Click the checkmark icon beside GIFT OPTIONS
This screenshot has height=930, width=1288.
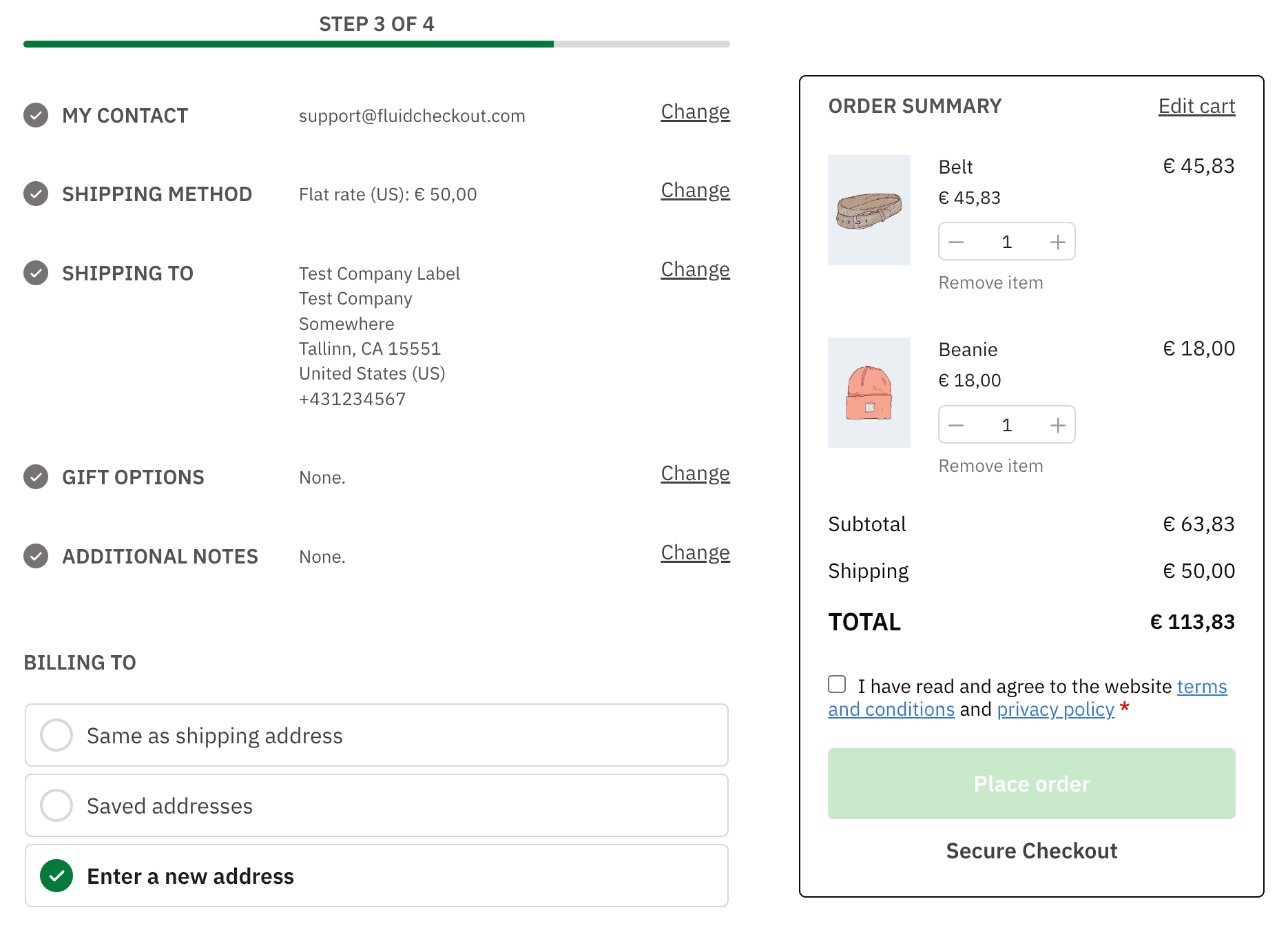35,477
